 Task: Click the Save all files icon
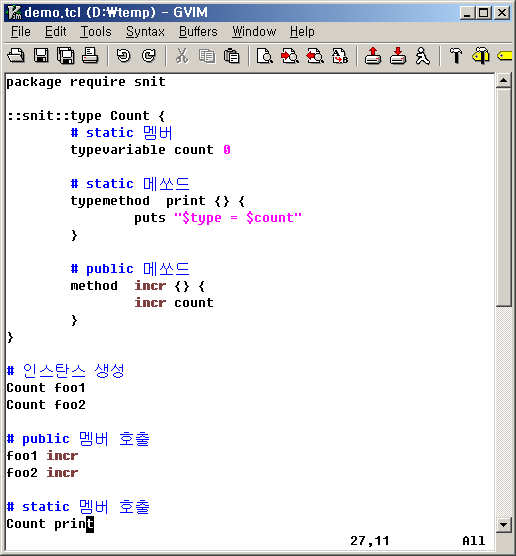click(x=66, y=56)
